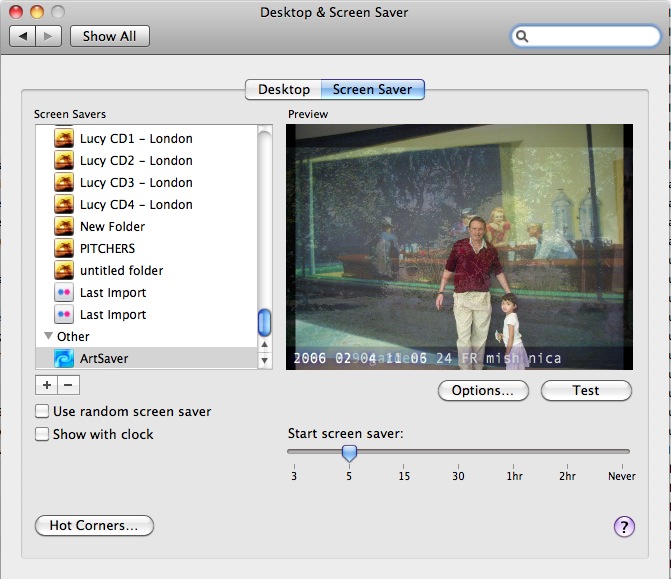Viewport: 671px width, 579px height.
Task: Click the scroll down arrow in list
Action: 264,360
